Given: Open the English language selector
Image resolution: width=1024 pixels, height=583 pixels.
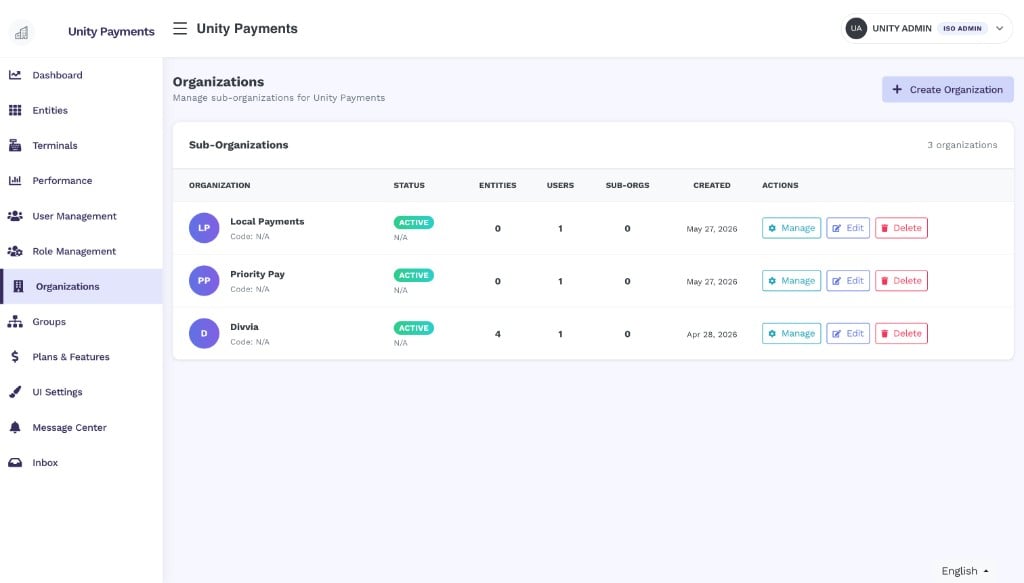Looking at the screenshot, I should click(x=965, y=571).
